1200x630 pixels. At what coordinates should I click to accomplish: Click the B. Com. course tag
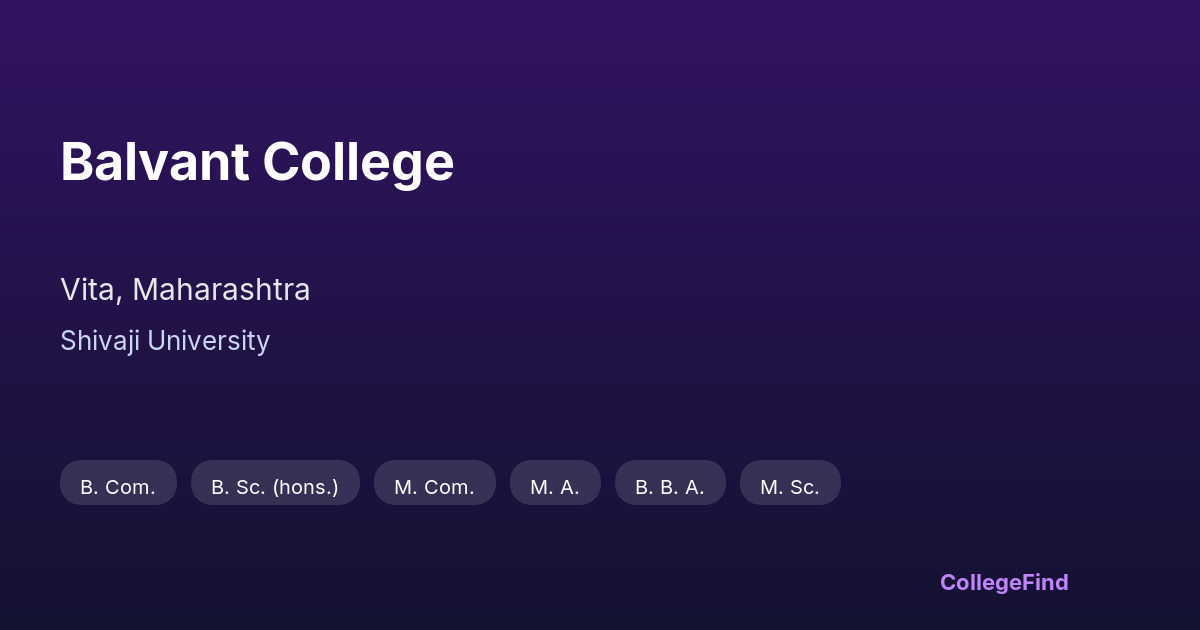[x=118, y=484]
